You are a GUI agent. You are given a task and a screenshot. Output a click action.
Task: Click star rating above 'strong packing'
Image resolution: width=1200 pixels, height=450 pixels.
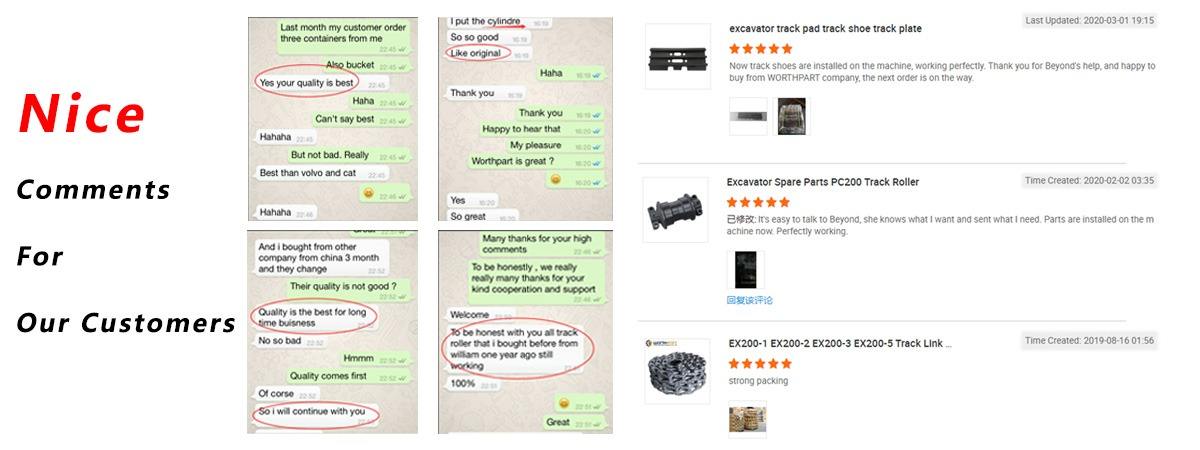[x=760, y=363]
